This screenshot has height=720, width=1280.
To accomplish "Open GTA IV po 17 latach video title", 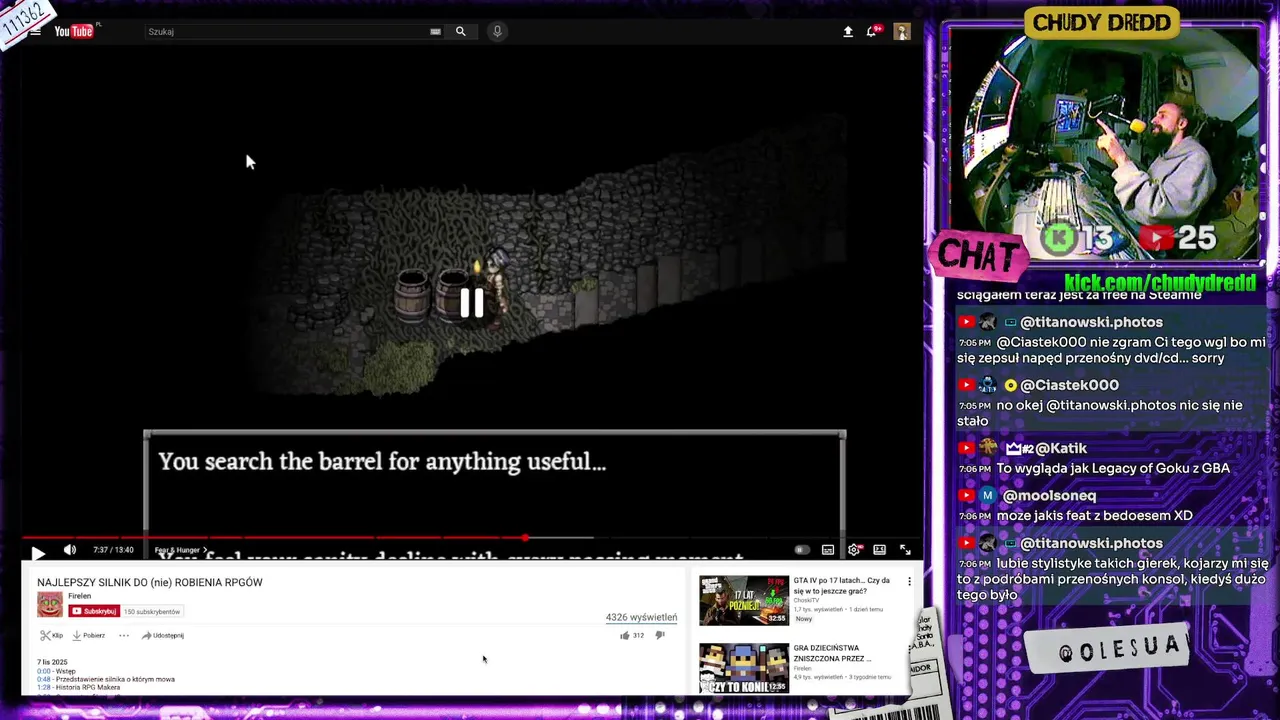I will pos(841,585).
